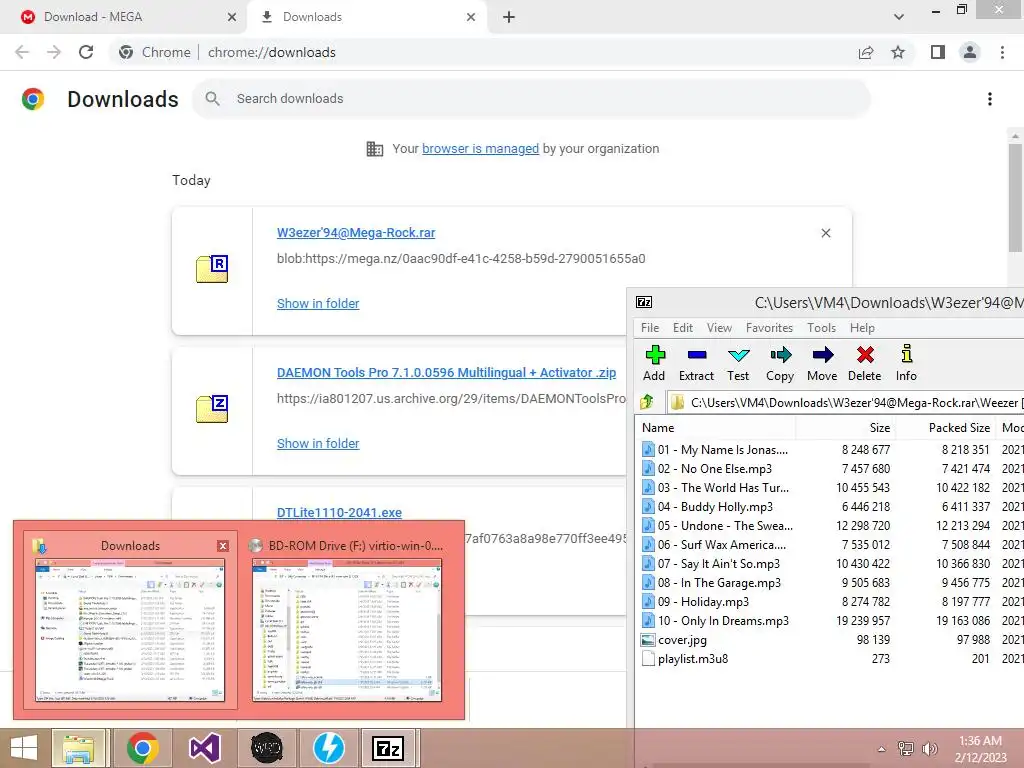Open the Chrome side panel icon

[938, 52]
